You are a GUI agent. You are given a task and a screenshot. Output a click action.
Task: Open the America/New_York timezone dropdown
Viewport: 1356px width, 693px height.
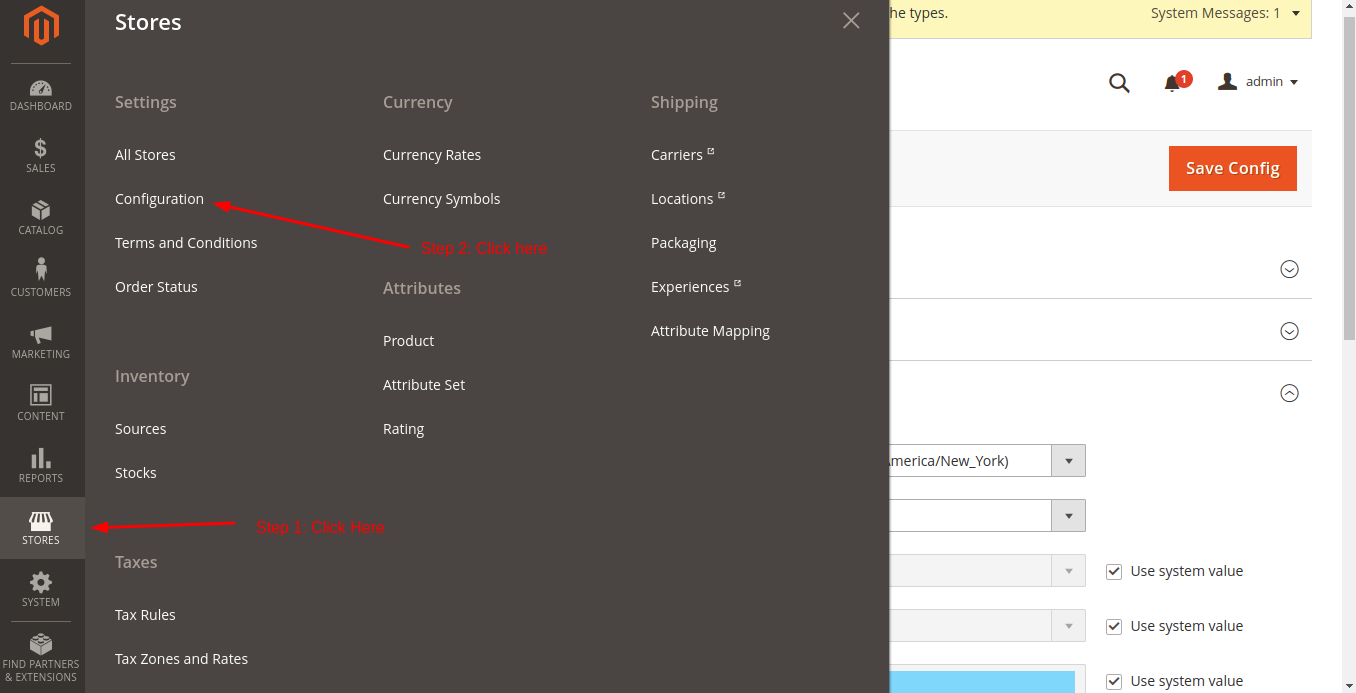tap(1068, 461)
